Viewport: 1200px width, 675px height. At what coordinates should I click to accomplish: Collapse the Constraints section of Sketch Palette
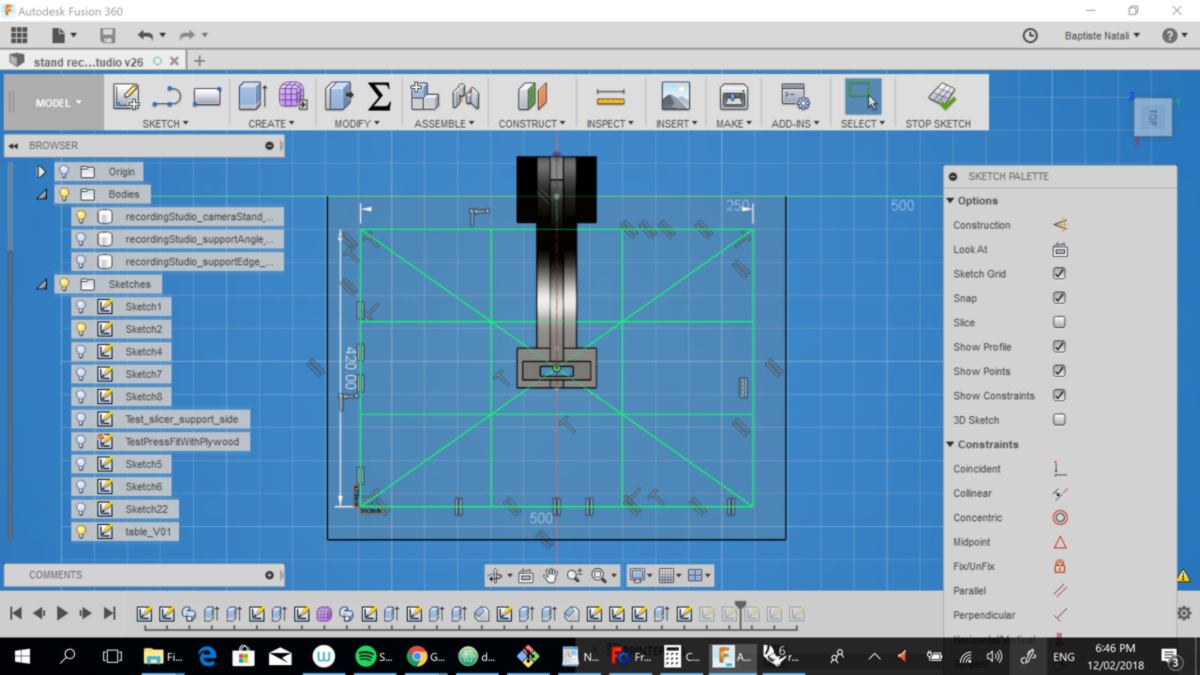pyautogui.click(x=951, y=445)
